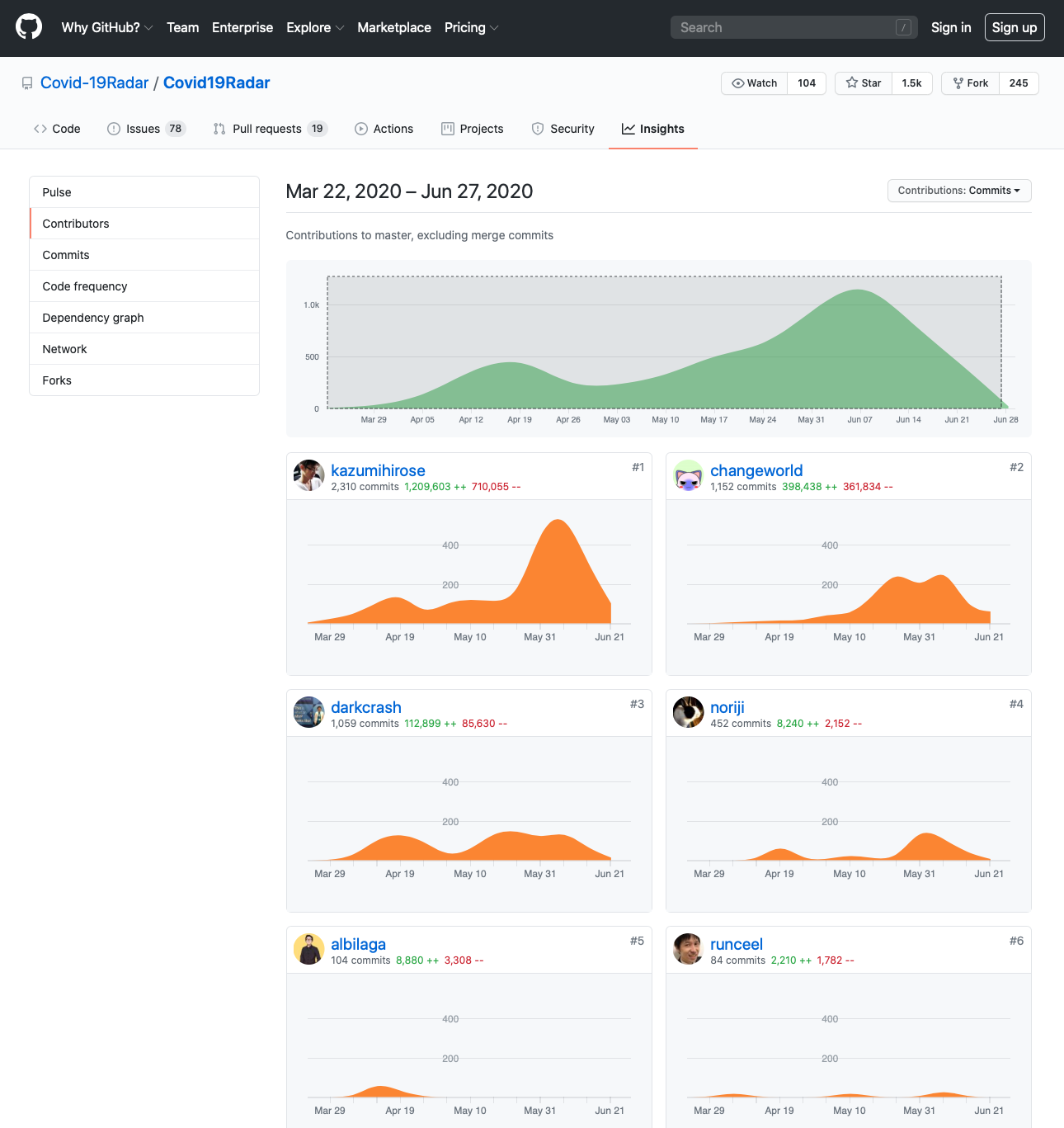Viewport: 1064px width, 1128px height.
Task: Click the main contributions chart selection area
Action: (664, 342)
